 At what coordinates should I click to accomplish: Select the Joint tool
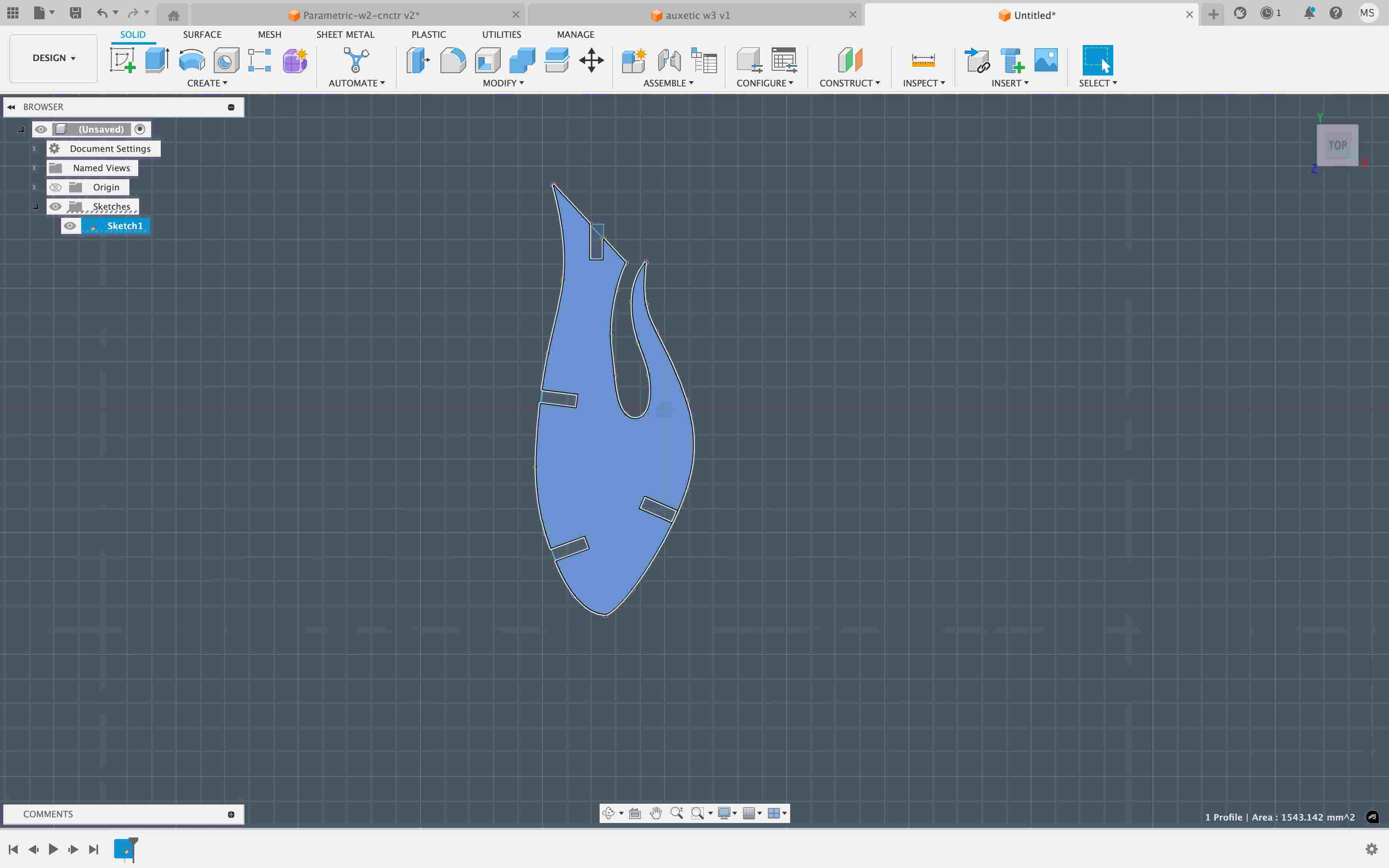pos(669,60)
